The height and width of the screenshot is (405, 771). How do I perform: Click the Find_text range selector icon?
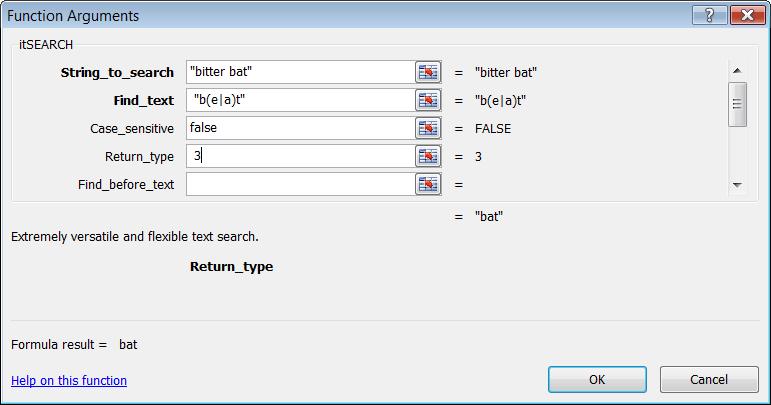tap(428, 100)
